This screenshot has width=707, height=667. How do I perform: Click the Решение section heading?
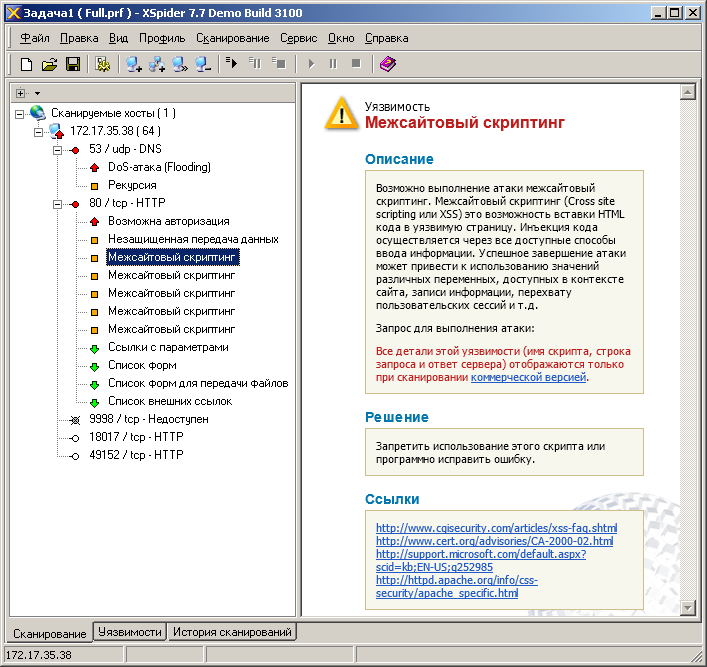(x=396, y=417)
